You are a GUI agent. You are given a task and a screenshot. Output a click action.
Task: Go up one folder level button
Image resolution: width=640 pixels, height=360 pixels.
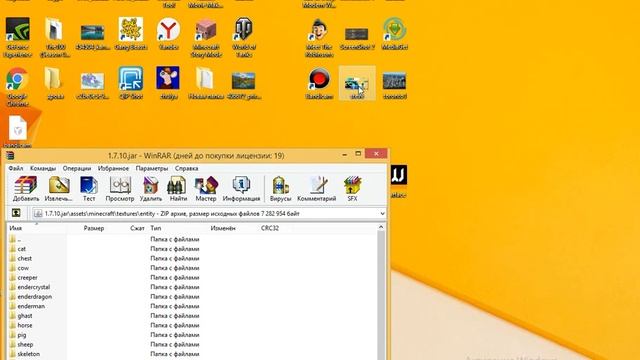(16, 213)
